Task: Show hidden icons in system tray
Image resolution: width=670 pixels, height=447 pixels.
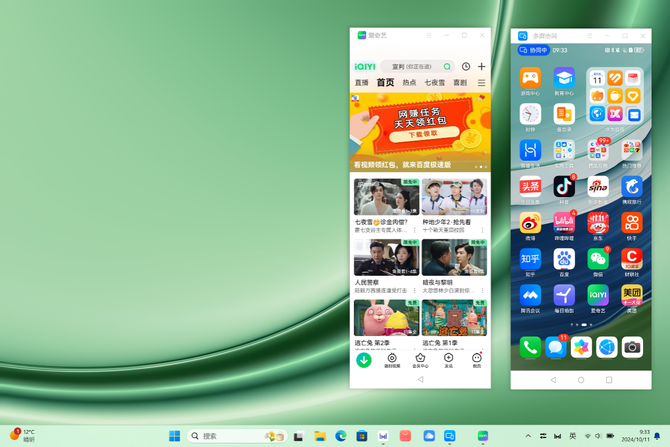Action: pos(528,436)
